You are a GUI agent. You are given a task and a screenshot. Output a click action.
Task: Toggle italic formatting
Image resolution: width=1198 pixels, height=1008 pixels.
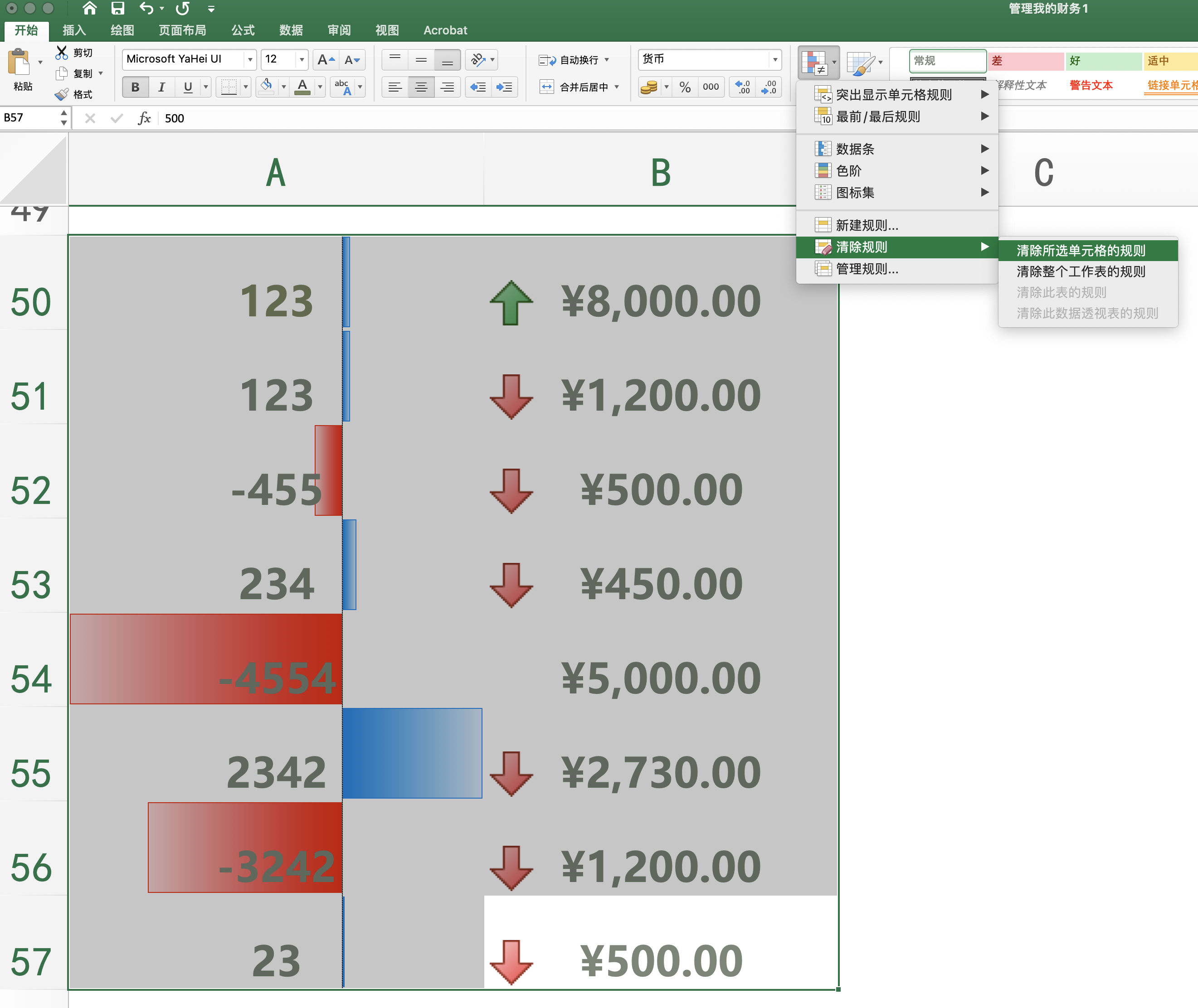[x=162, y=87]
